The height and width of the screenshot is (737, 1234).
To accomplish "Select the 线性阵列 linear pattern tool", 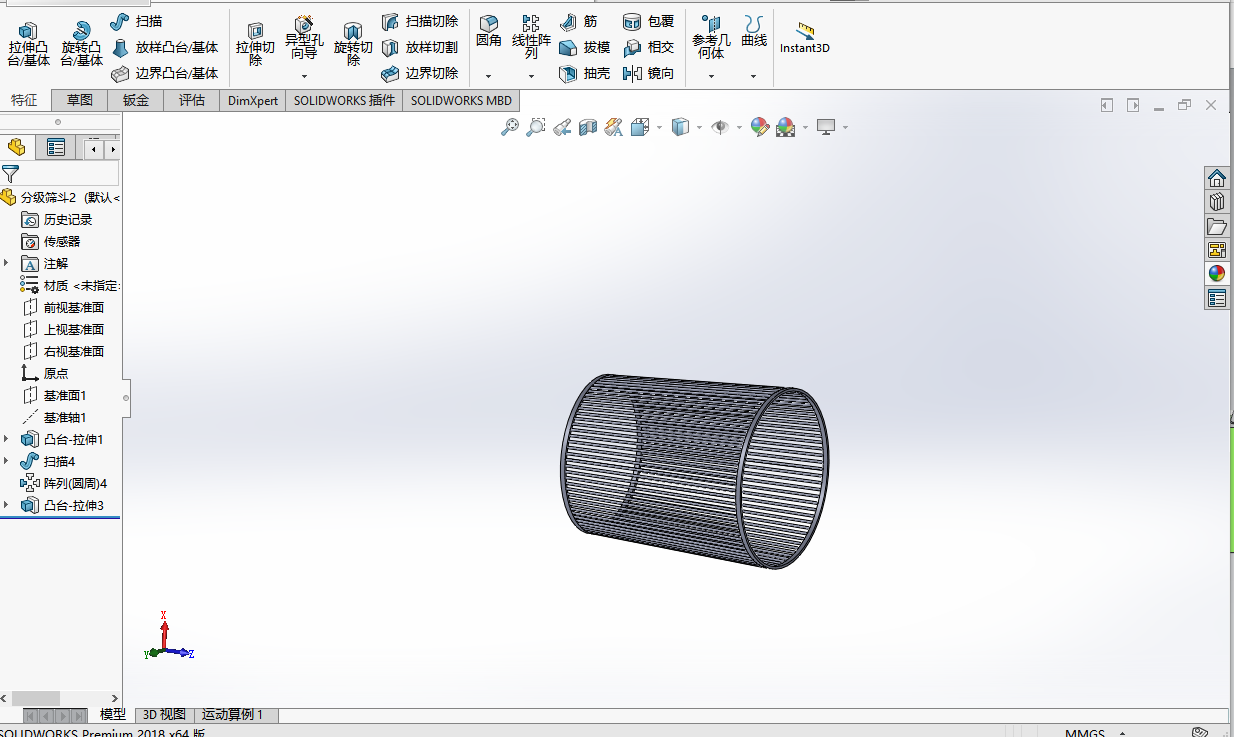I will tap(531, 36).
